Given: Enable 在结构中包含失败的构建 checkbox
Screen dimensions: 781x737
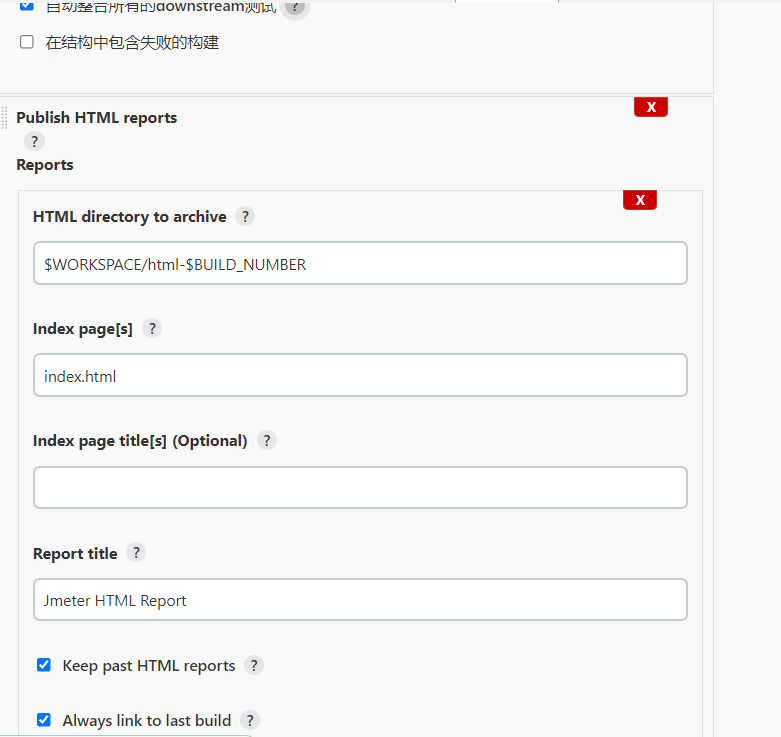Looking at the screenshot, I should point(27,43).
